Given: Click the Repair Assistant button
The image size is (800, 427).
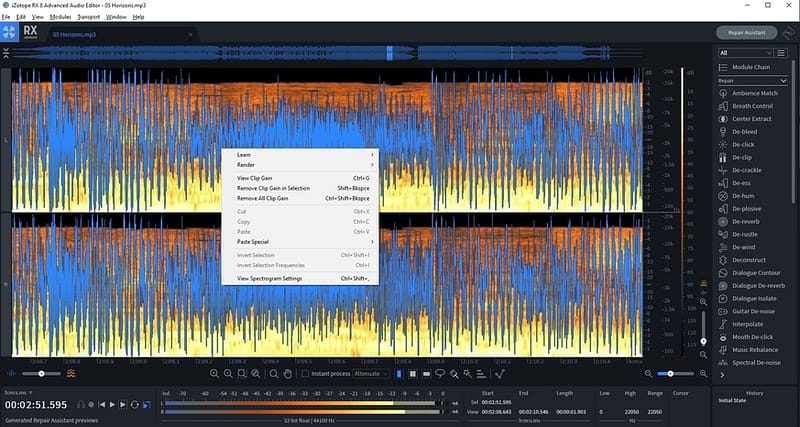Looking at the screenshot, I should [x=746, y=33].
